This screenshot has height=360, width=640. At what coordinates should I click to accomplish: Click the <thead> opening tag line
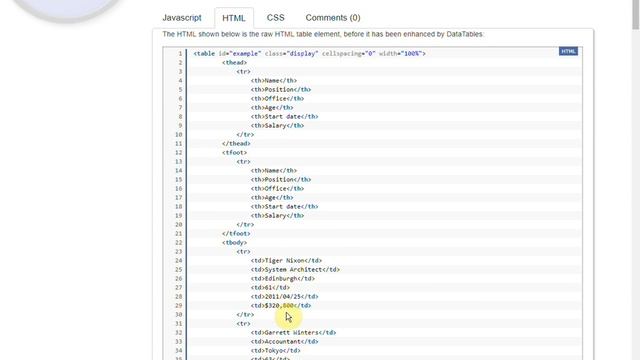(234, 62)
